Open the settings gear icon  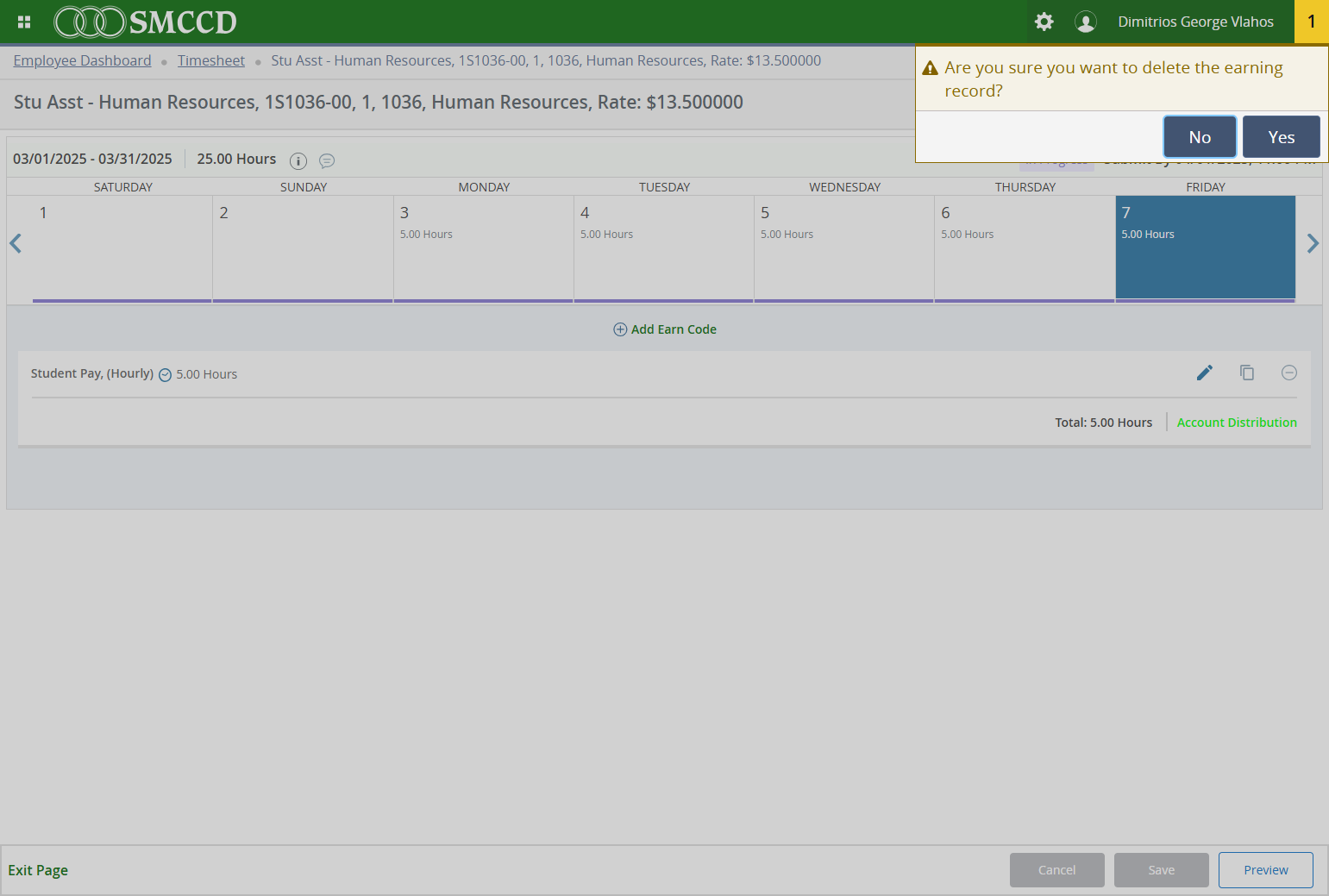pos(1044,22)
